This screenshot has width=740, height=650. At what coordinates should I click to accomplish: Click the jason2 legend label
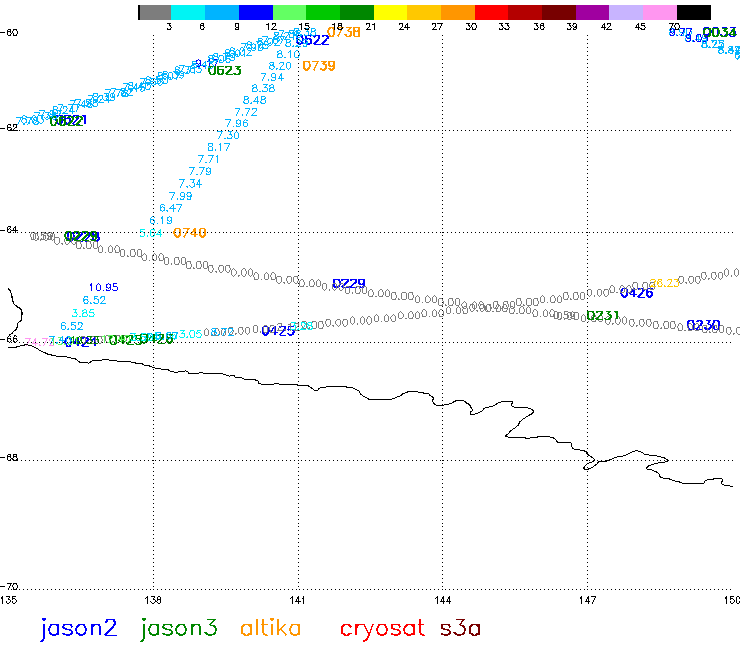(78, 629)
